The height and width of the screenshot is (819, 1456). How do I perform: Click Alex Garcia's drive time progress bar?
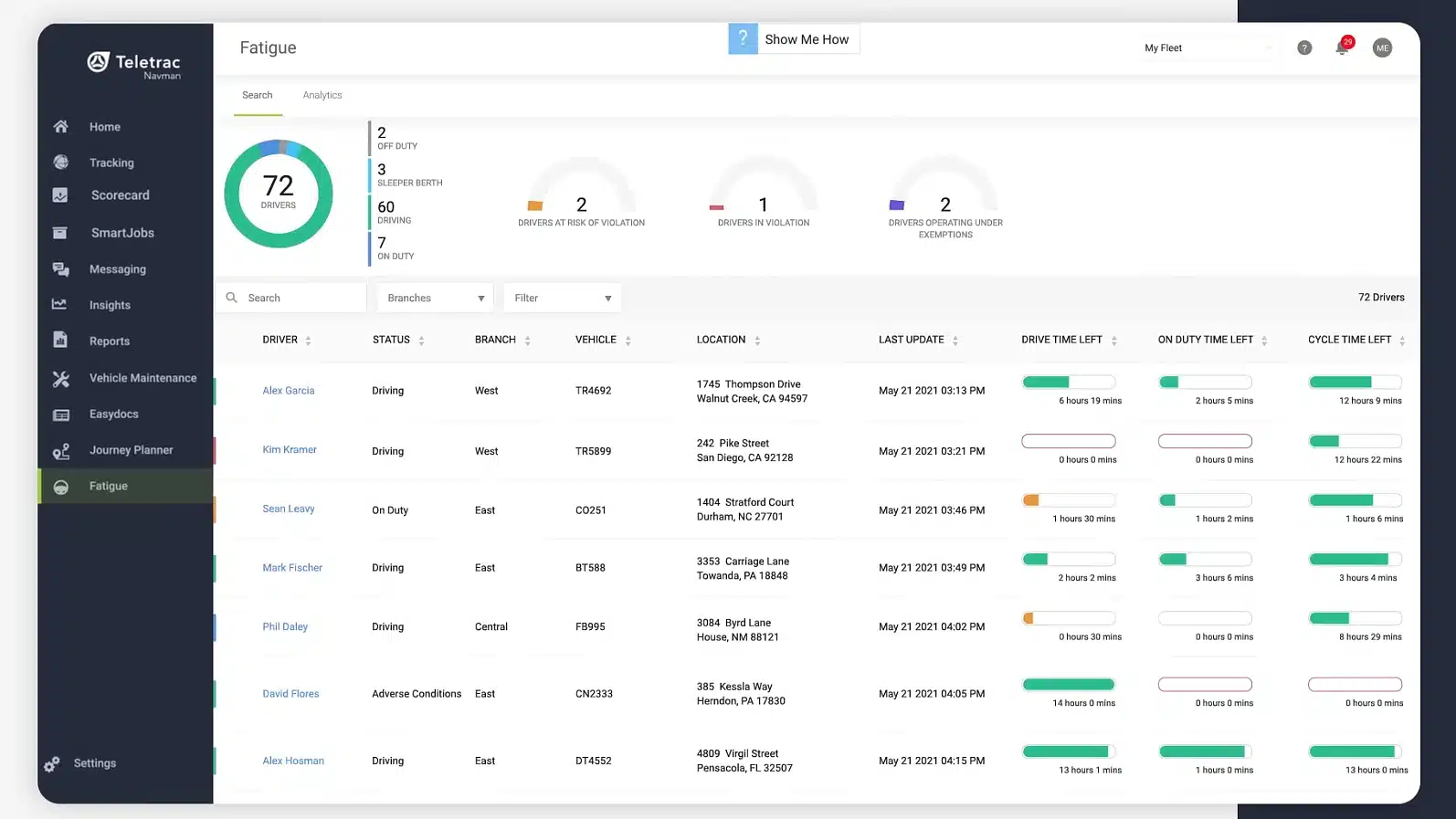[1068, 383]
